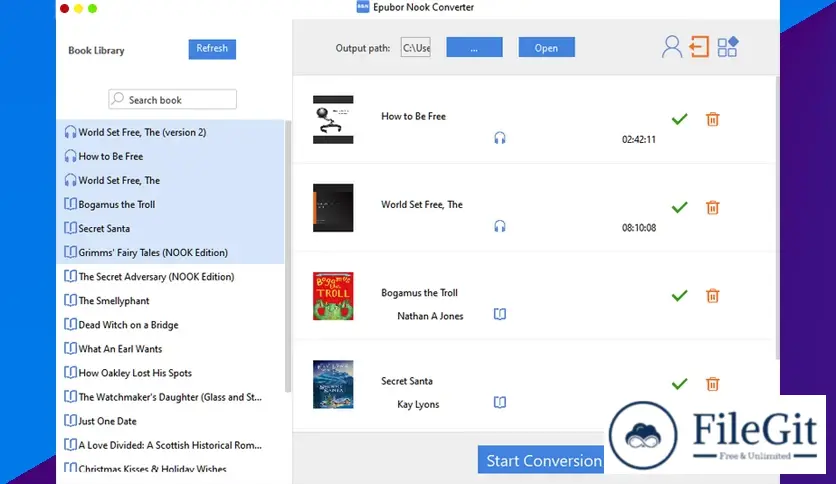The image size is (836, 484).
Task: Click book icon beside Kay Lyons
Action: 500,402
